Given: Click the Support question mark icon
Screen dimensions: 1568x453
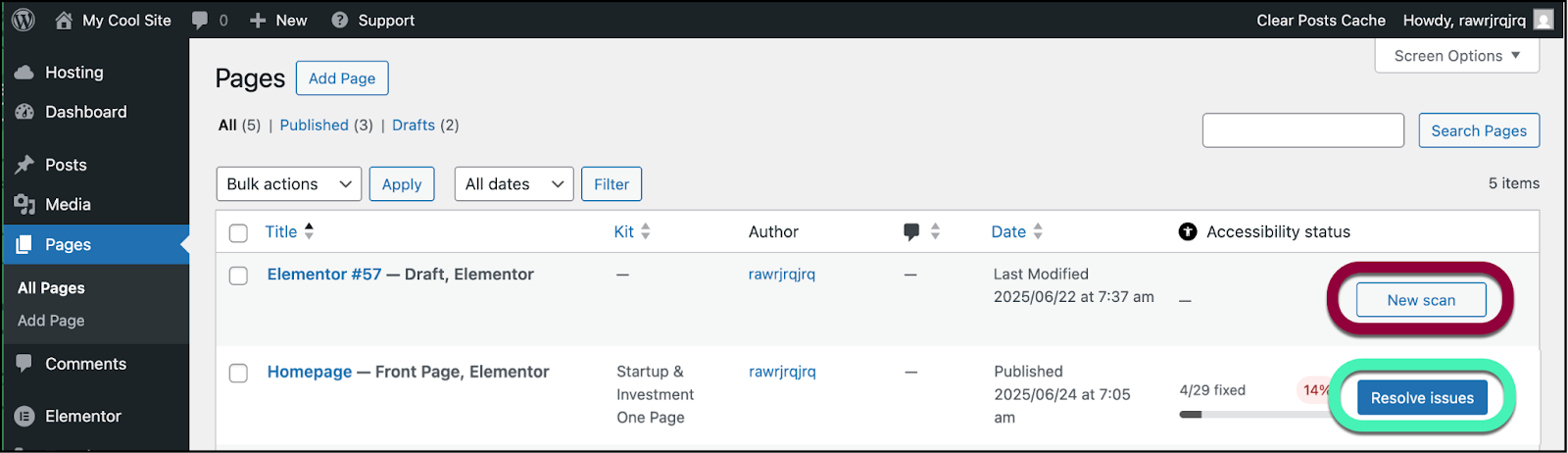Looking at the screenshot, I should (340, 20).
